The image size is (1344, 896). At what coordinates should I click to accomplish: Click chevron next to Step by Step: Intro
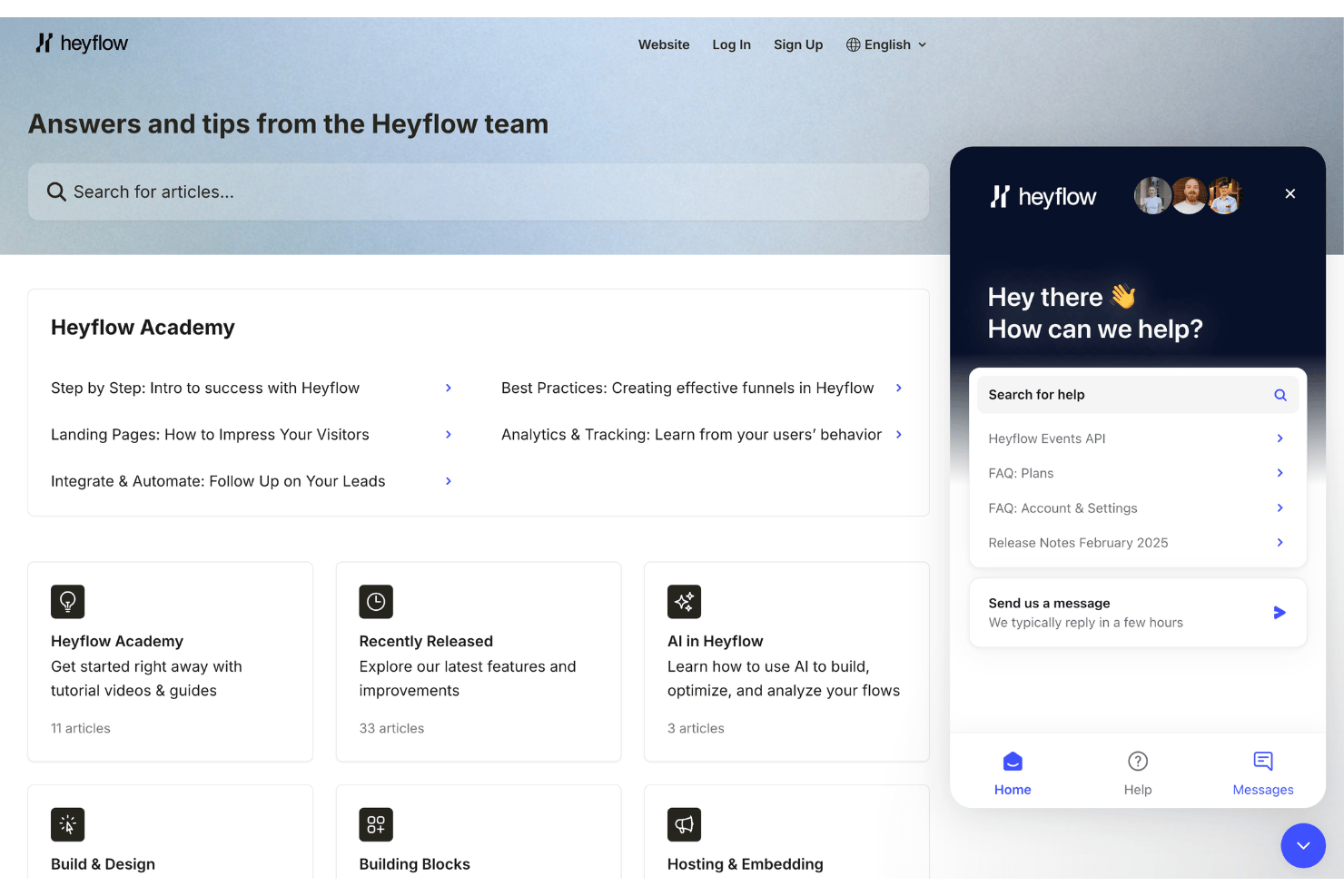[x=449, y=388]
